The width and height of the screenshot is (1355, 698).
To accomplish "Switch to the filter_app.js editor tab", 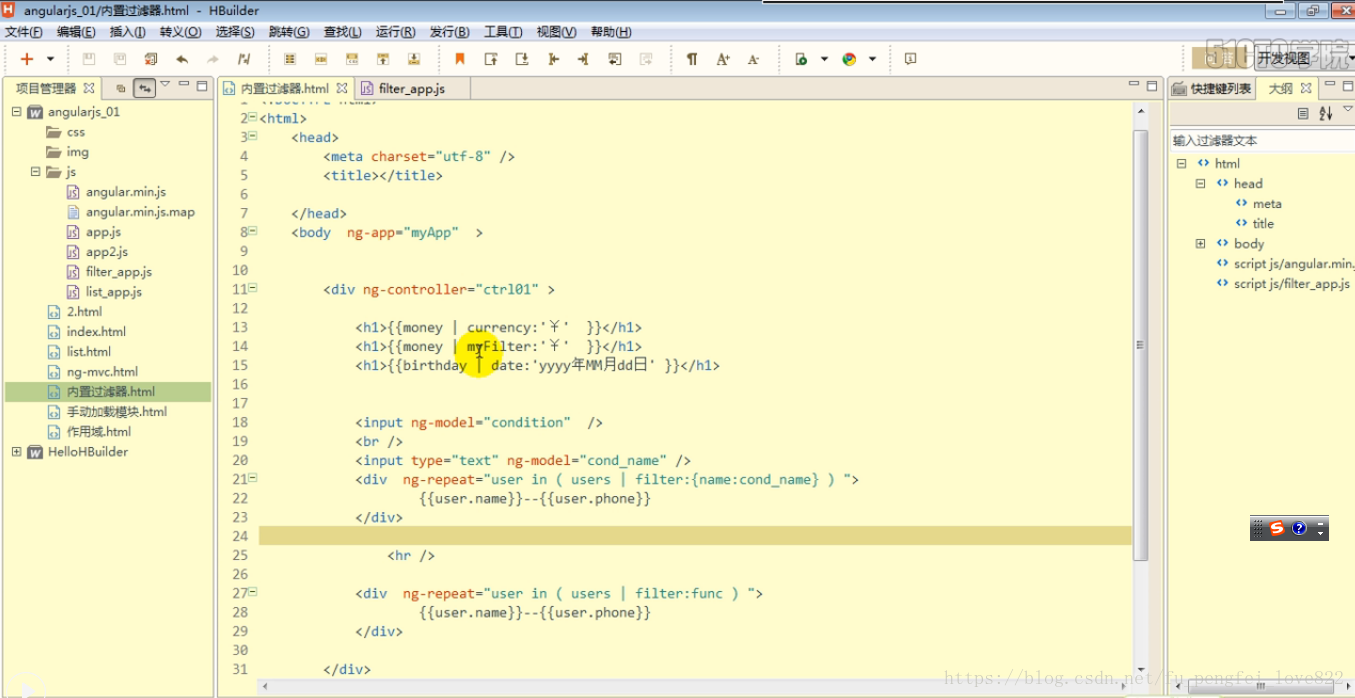I will coord(411,88).
